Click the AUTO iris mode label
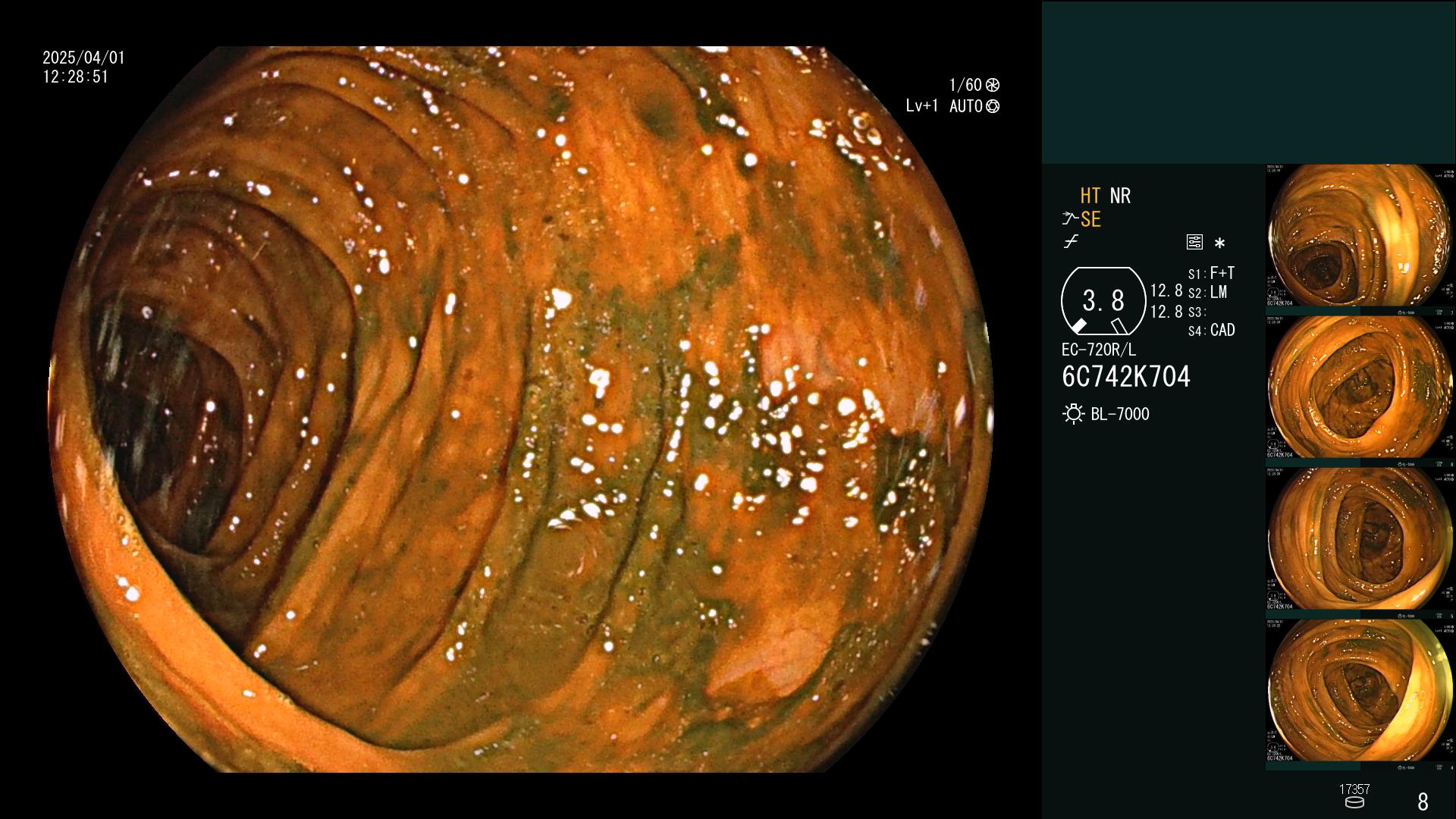 966,106
